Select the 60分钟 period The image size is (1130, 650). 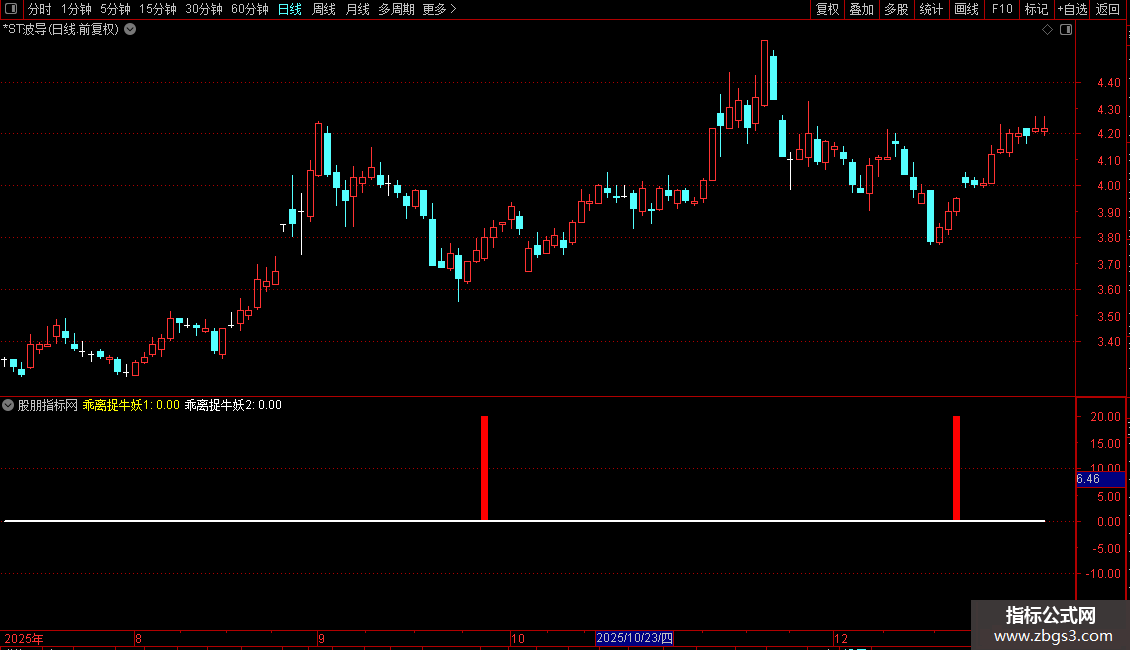pos(249,9)
